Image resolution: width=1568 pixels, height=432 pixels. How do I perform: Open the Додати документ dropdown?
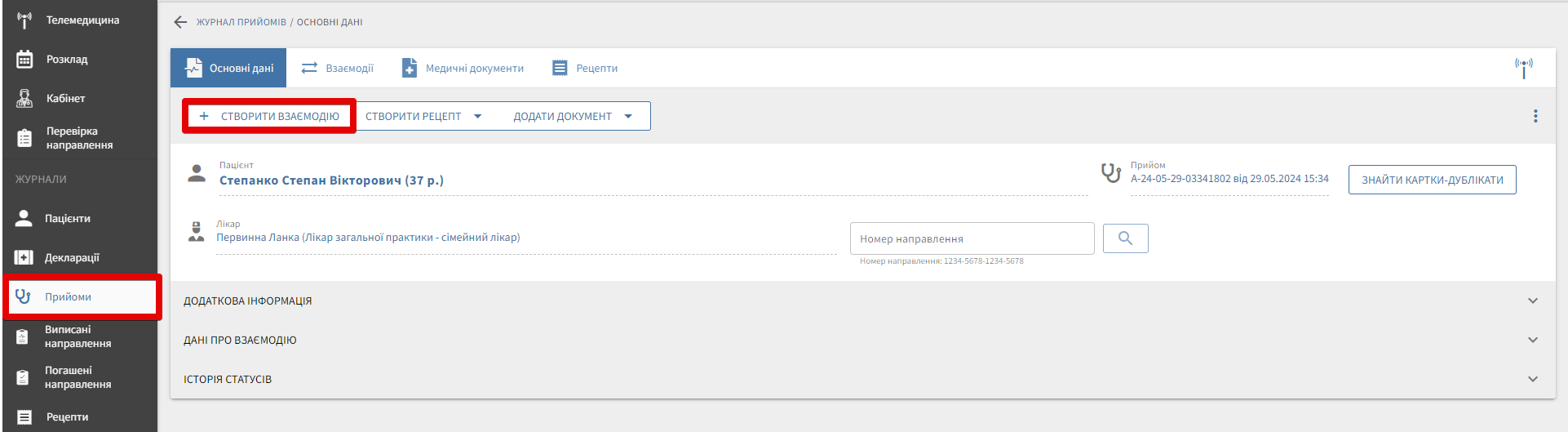tap(572, 116)
